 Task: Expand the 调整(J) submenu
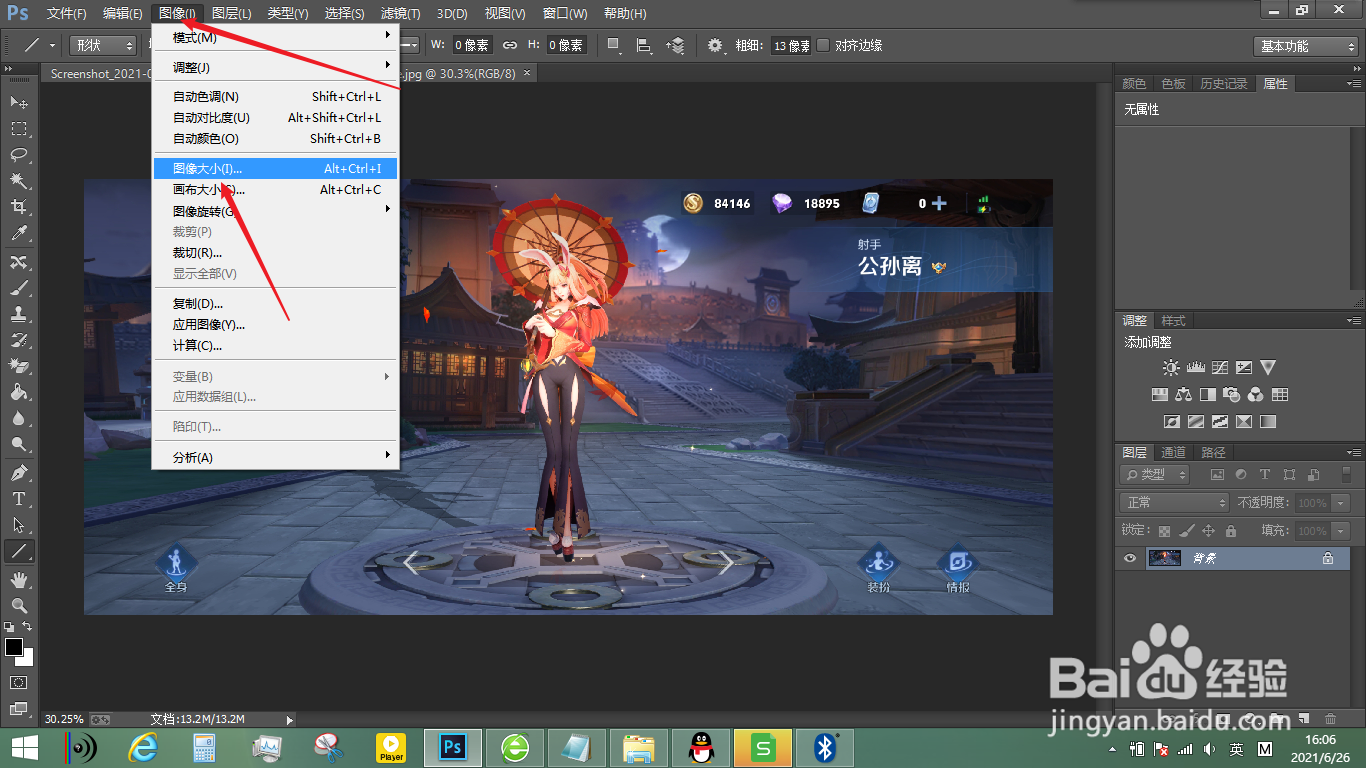click(x=275, y=67)
